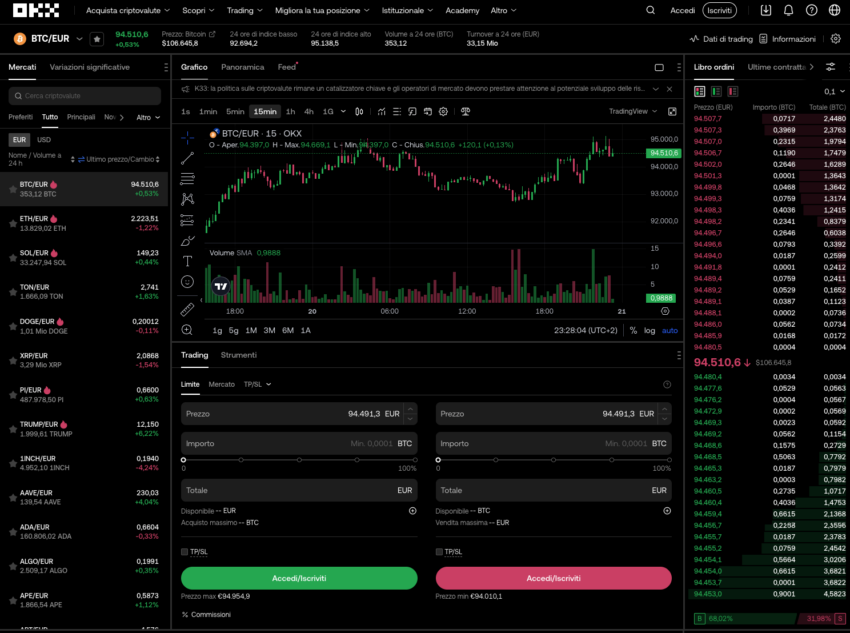The height and width of the screenshot is (633, 850).
Task: Expand the Altro filter in the markets list
Action: (148, 117)
